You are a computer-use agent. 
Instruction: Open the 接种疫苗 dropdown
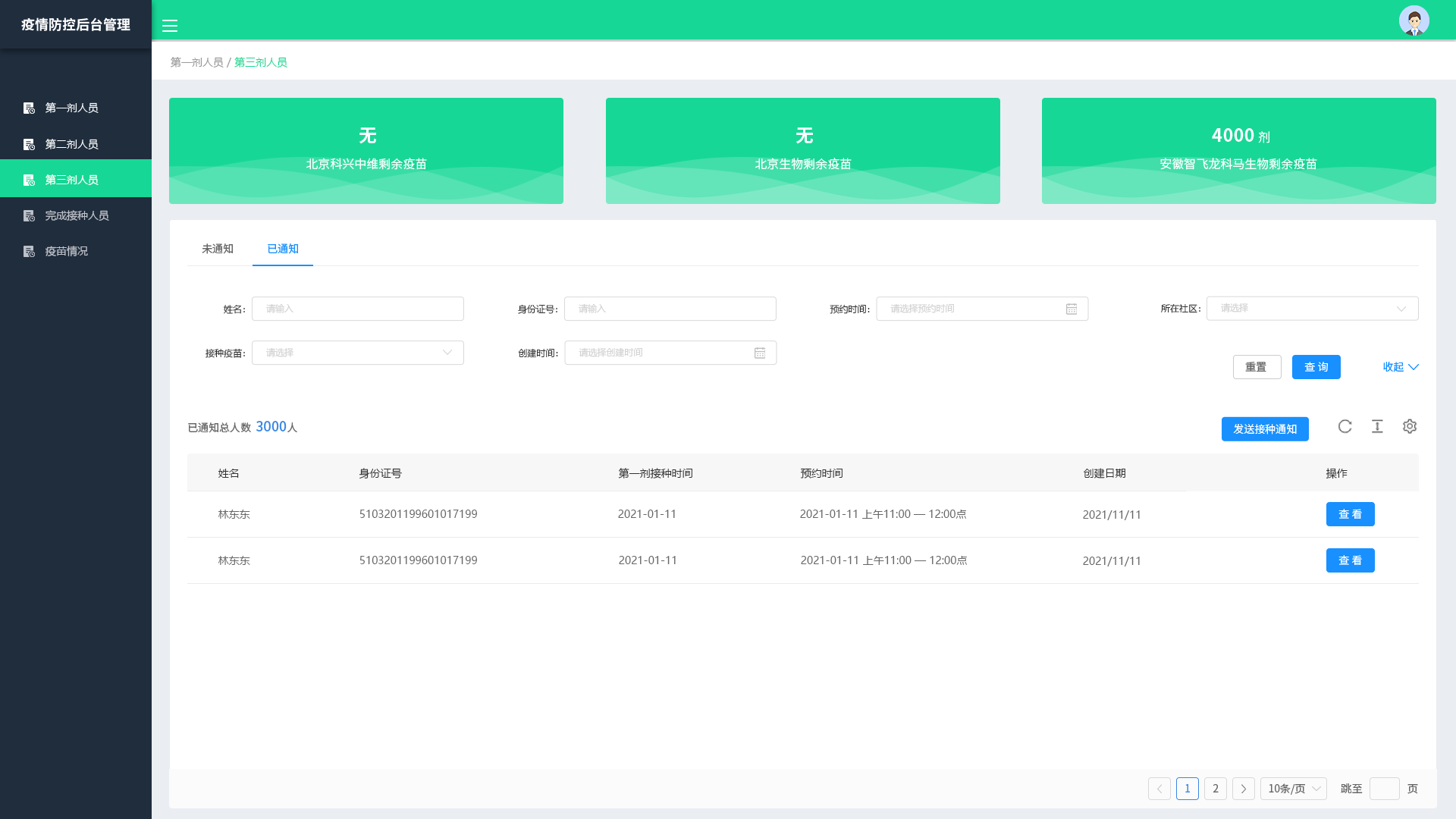coord(358,353)
